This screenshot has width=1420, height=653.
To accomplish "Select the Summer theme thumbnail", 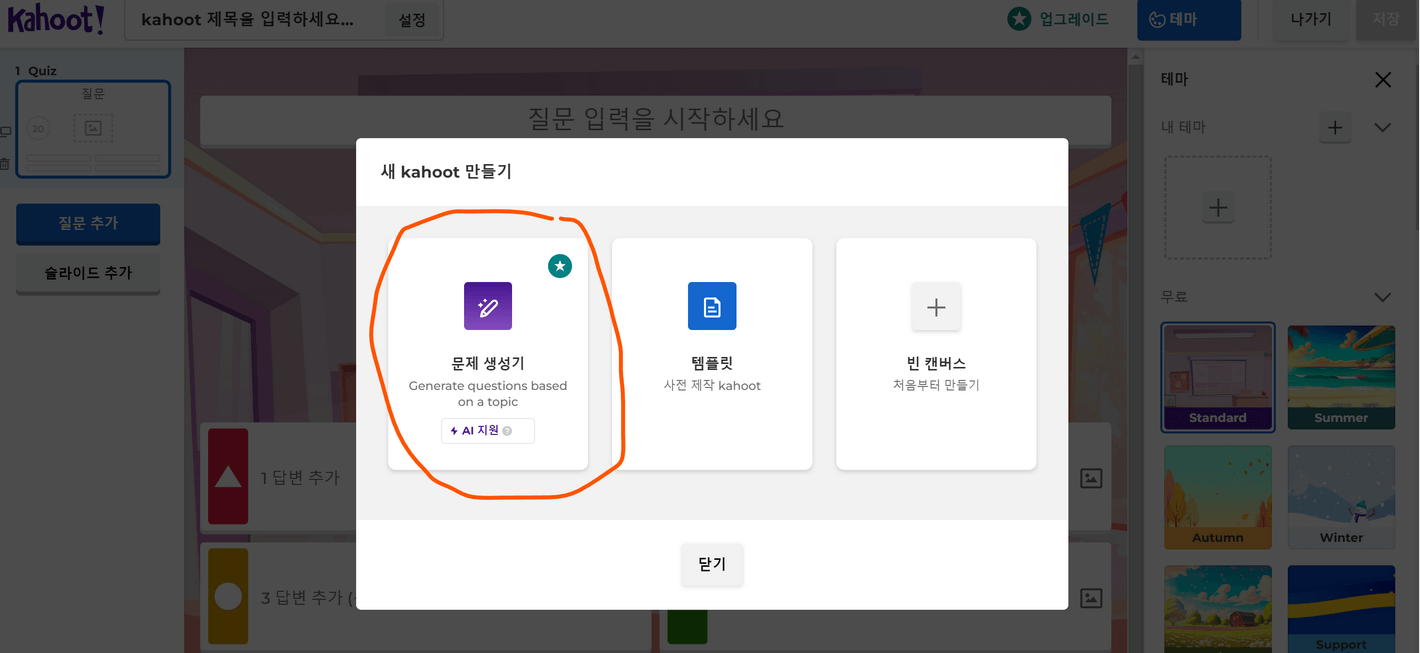I will pyautogui.click(x=1341, y=376).
